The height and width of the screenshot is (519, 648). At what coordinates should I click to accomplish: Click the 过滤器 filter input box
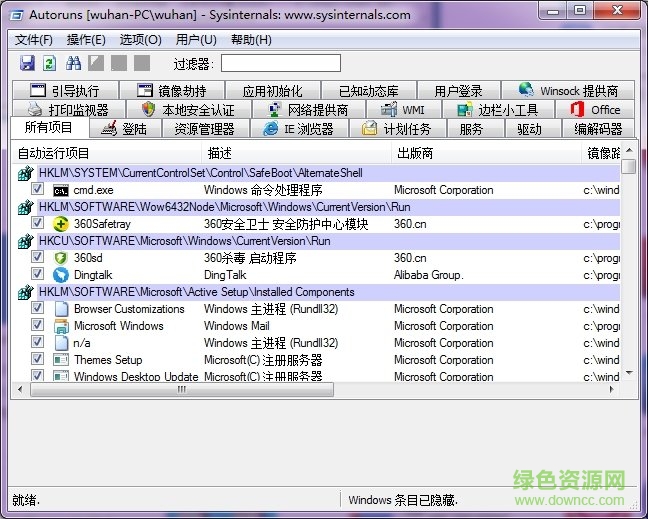coord(281,63)
